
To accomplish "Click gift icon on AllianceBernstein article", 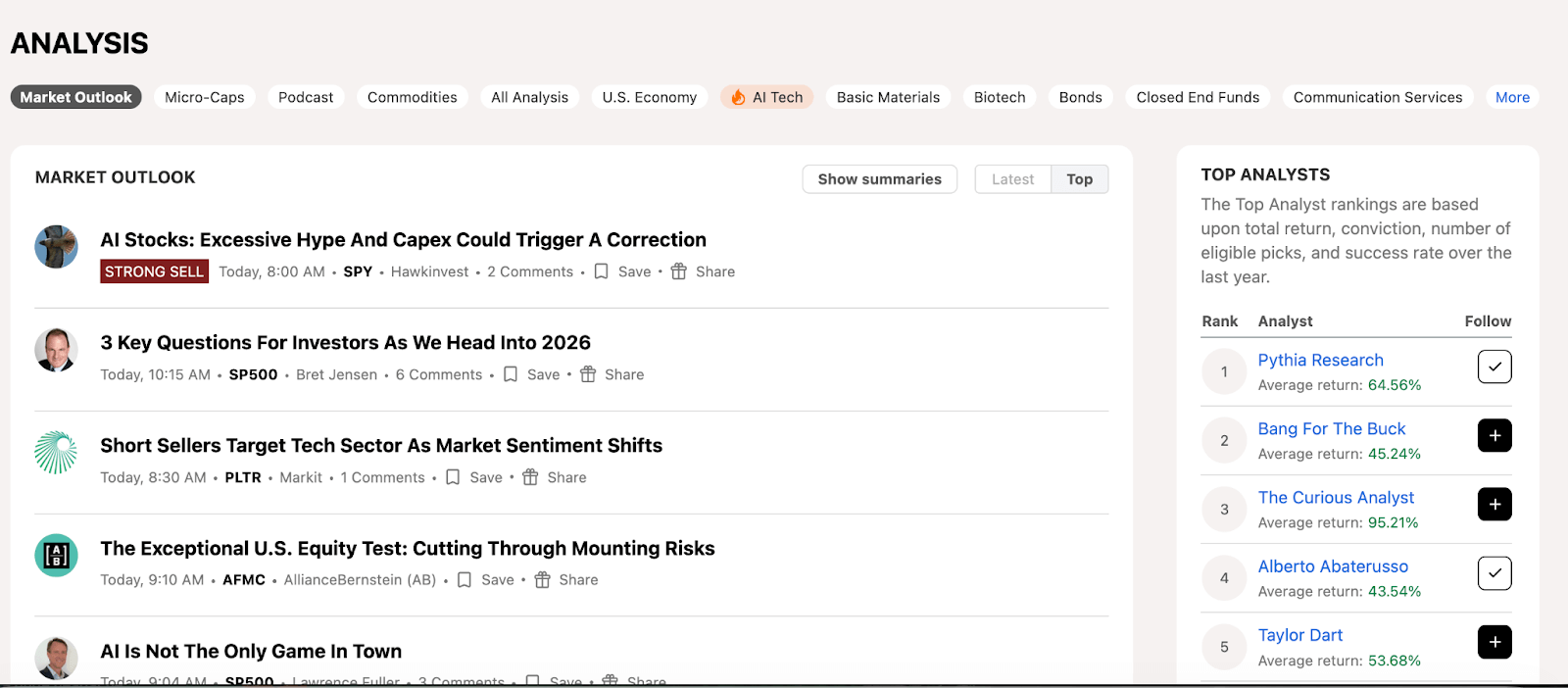I will tap(542, 580).
